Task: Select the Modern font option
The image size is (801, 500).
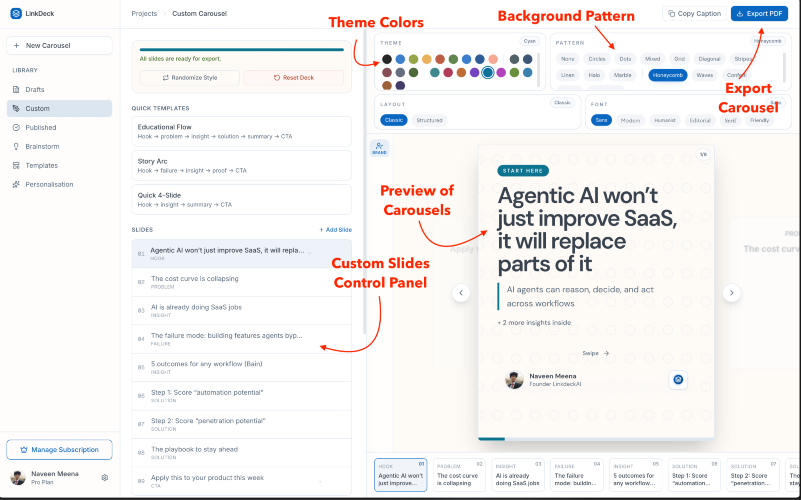Action: click(x=630, y=121)
